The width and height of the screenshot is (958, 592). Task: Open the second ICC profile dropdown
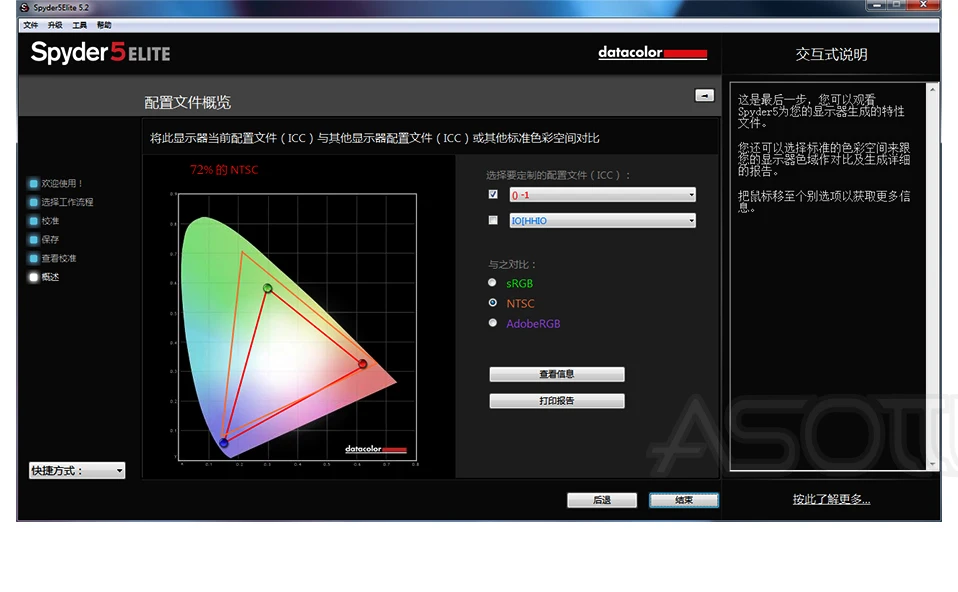(602, 221)
